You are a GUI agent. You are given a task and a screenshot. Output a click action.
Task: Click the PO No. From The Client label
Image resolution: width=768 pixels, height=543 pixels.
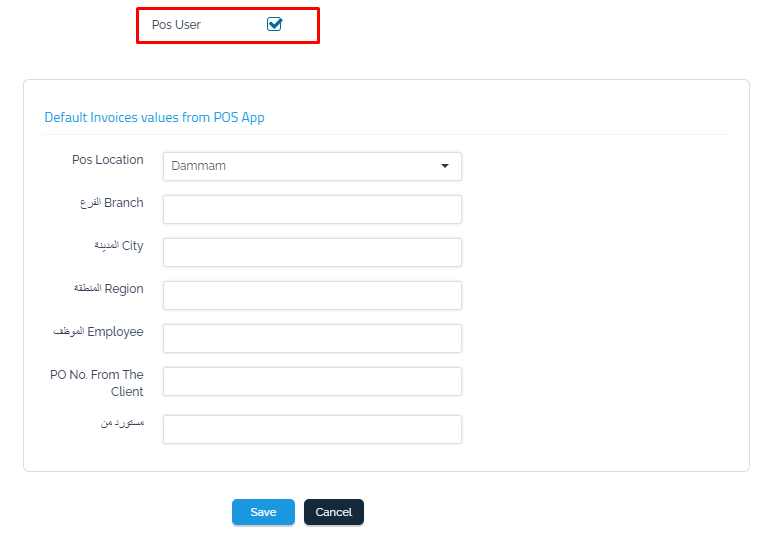coord(97,383)
